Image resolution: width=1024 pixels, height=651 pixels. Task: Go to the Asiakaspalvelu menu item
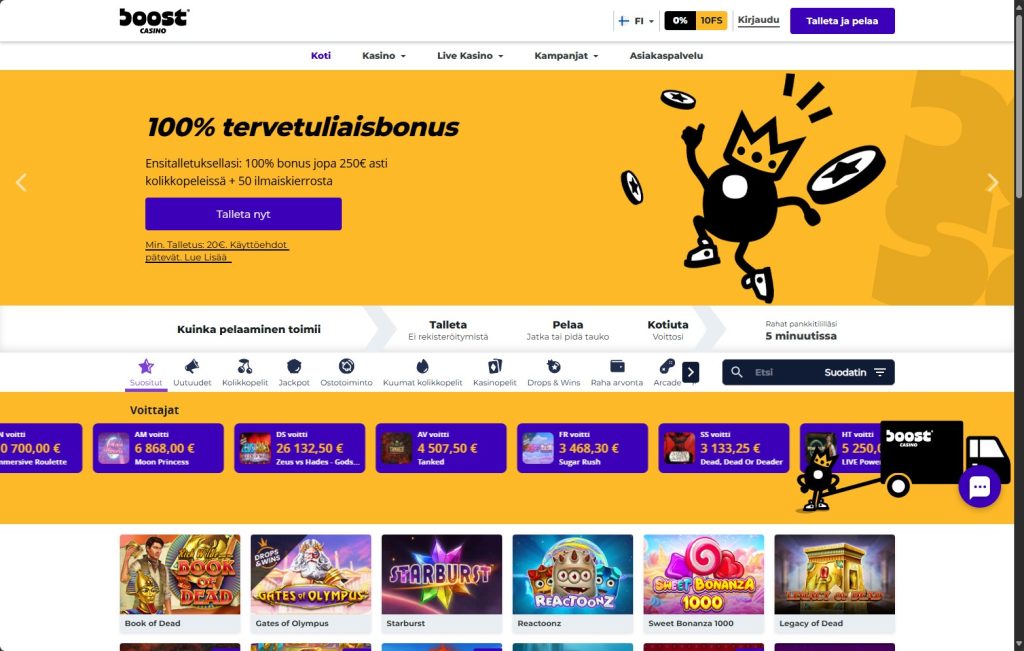(x=666, y=56)
